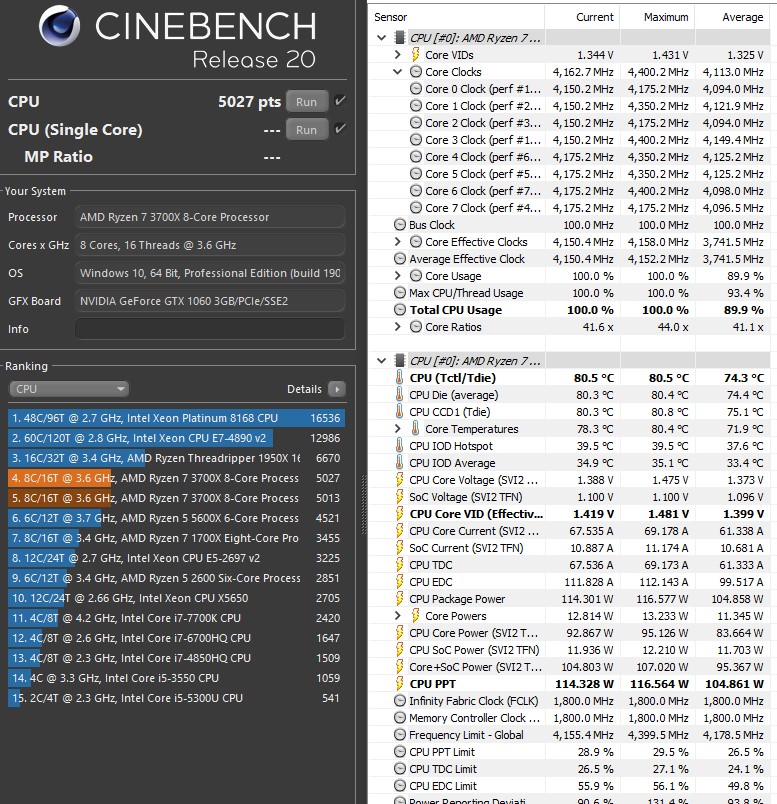Click the Average column header
The width and height of the screenshot is (777, 804).
point(742,17)
